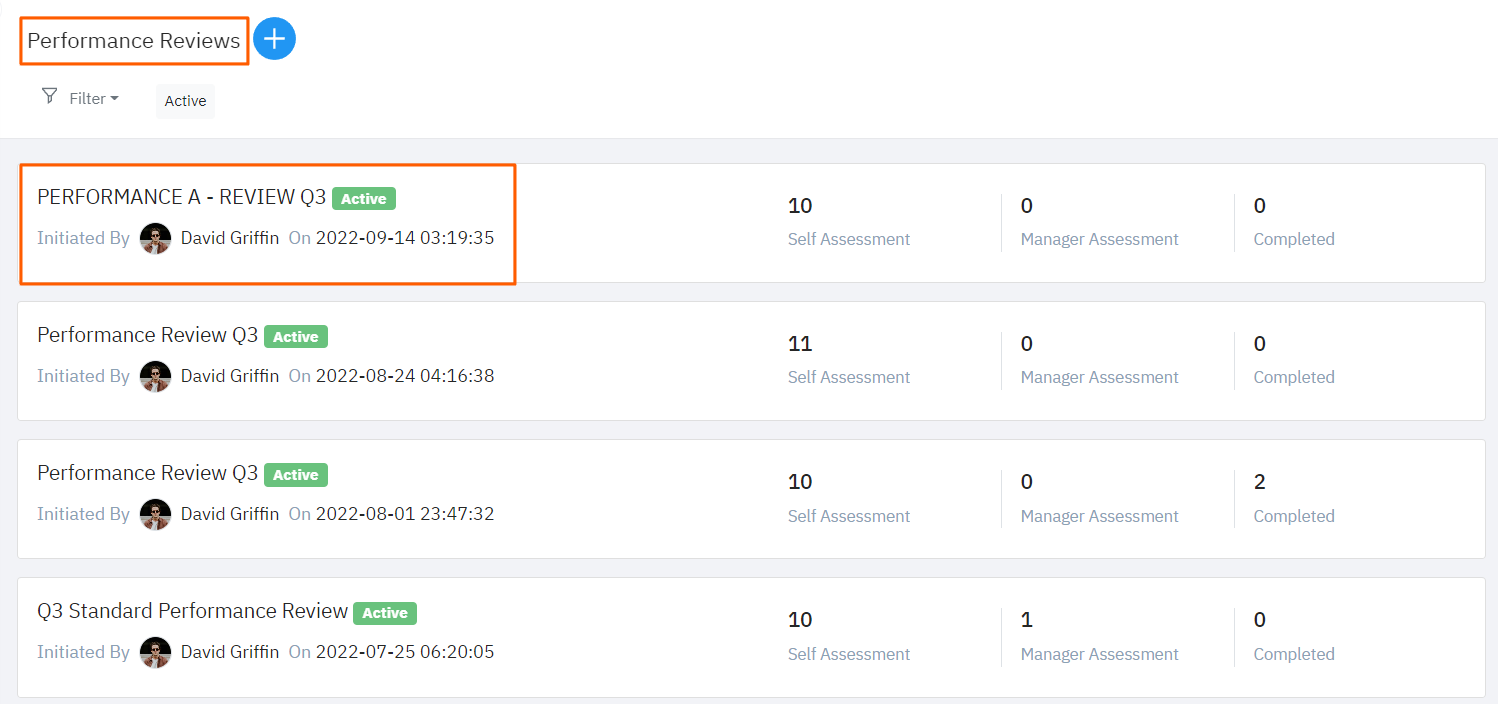1498x704 pixels.
Task: Click David Griffin's avatar on Q3 Standard Performance Review
Action: coord(155,652)
